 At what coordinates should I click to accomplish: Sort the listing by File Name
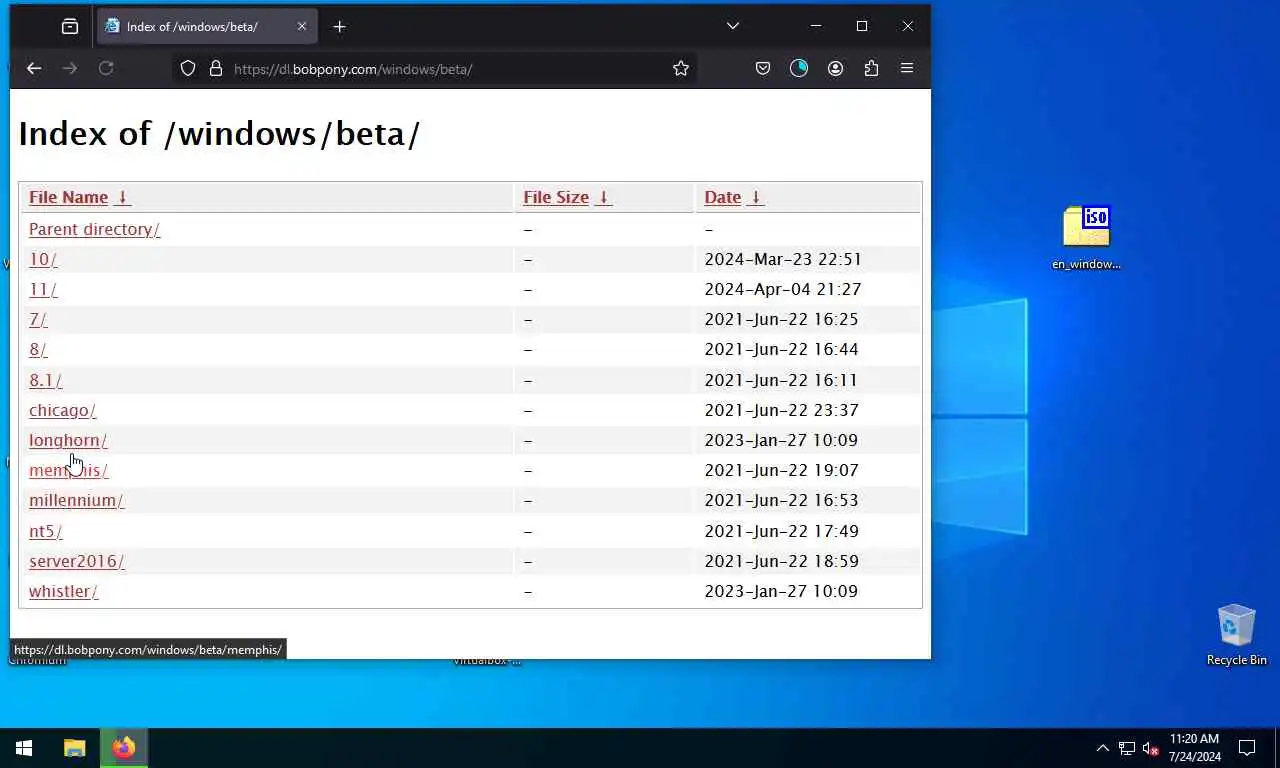[x=80, y=197]
